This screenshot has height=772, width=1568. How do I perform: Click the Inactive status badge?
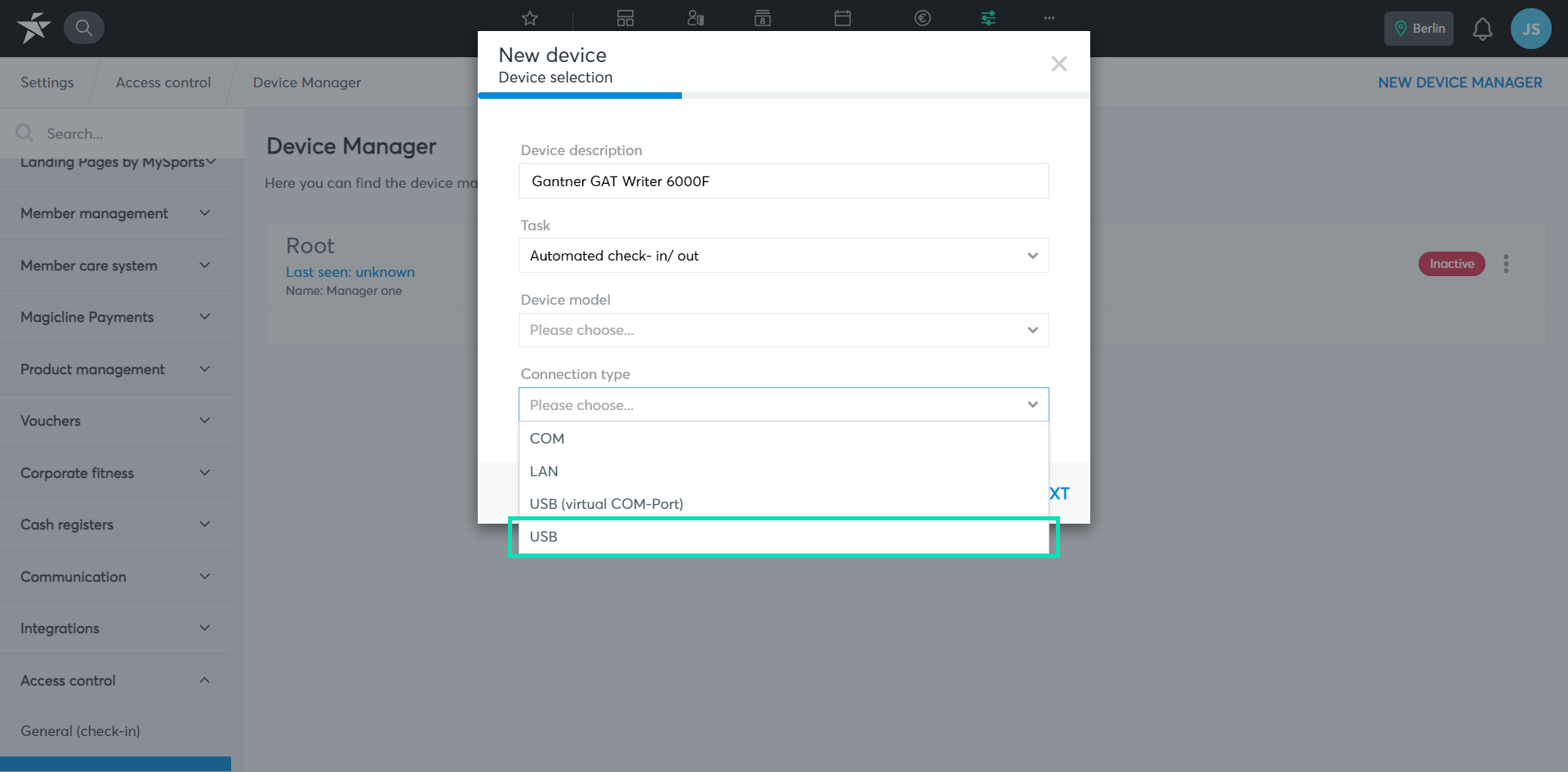[x=1451, y=264]
